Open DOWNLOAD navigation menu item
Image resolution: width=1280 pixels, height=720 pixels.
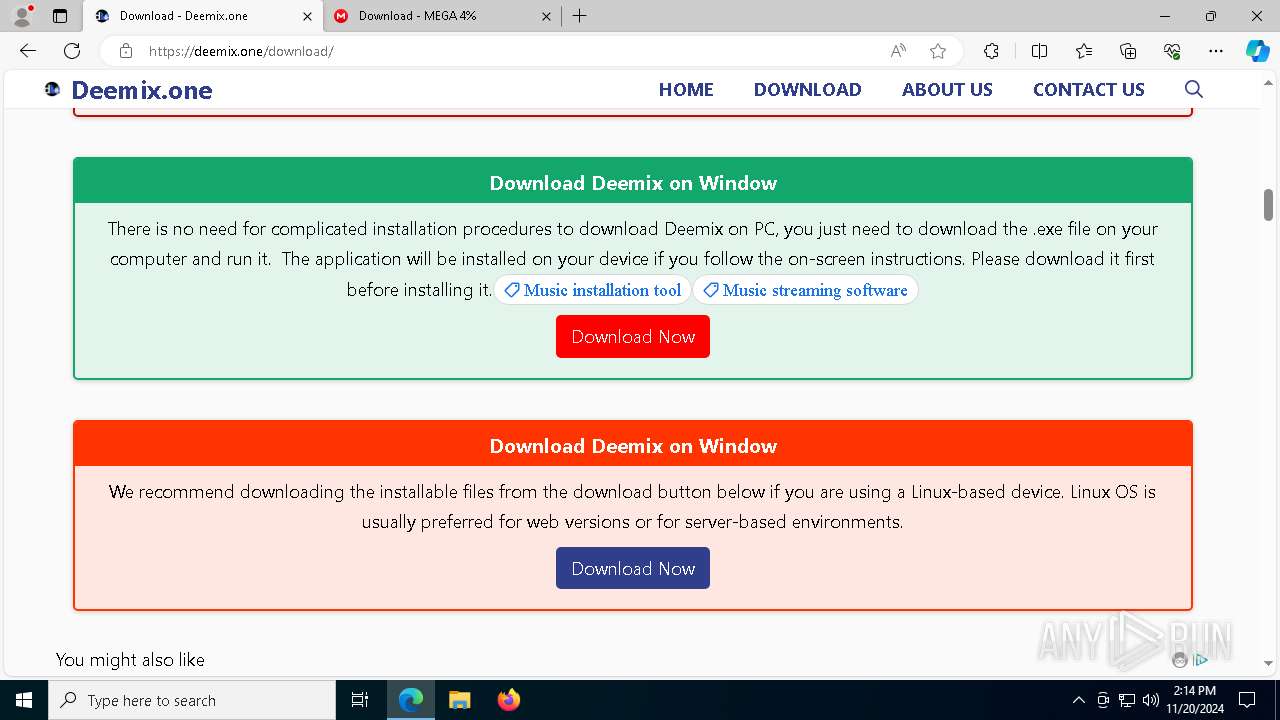click(x=807, y=89)
